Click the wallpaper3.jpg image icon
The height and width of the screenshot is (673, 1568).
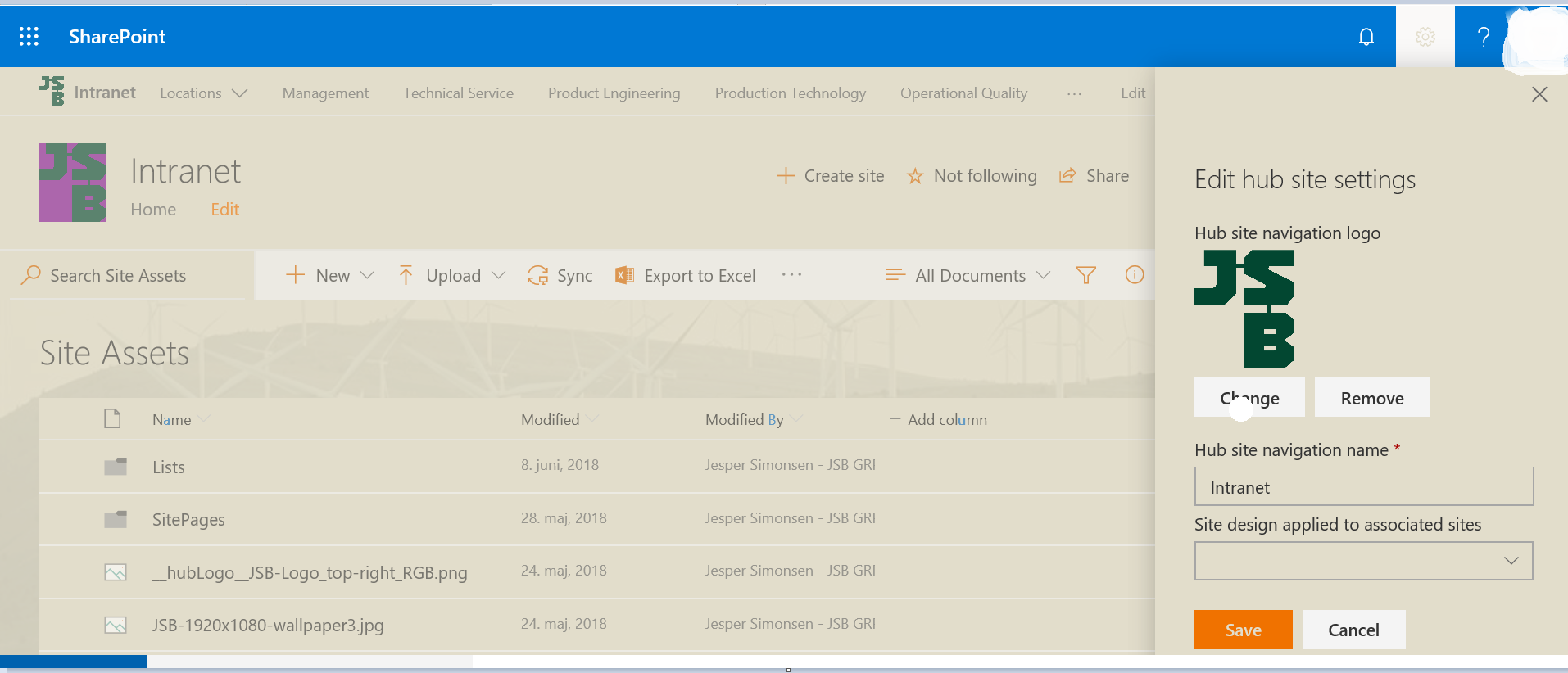[x=116, y=626]
